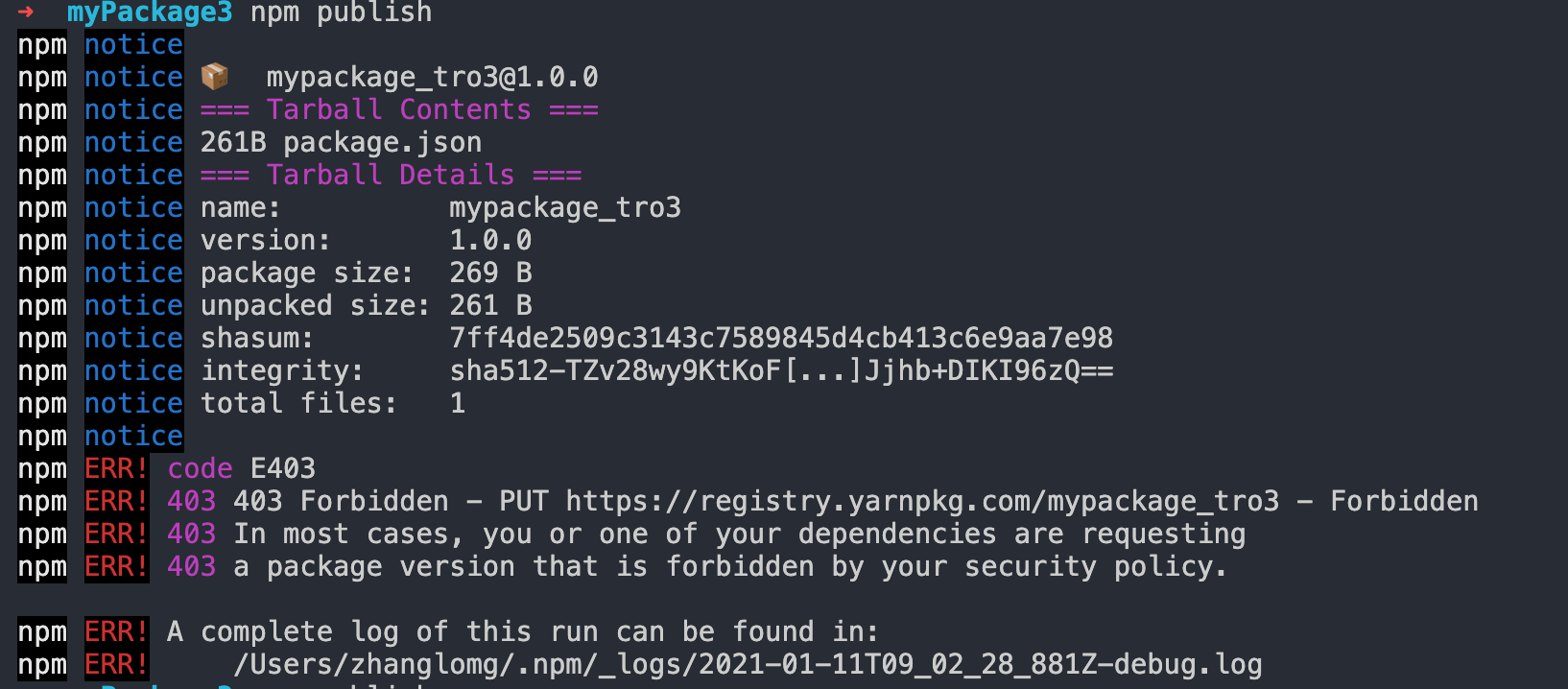Click the package size 269 B value
This screenshot has height=689, width=1568.
point(490,273)
